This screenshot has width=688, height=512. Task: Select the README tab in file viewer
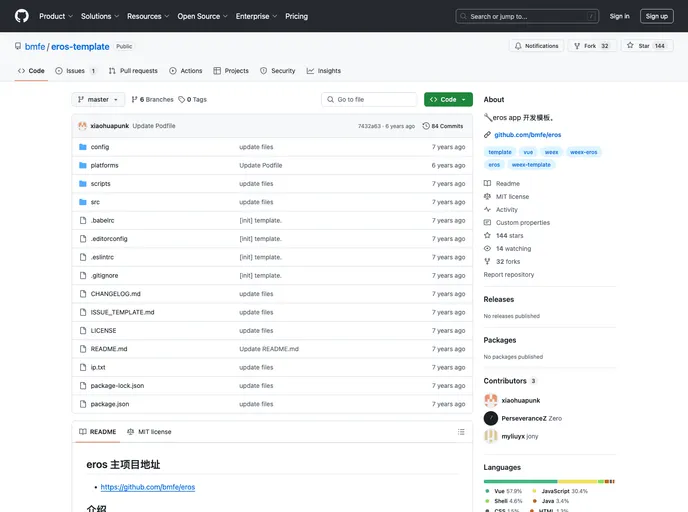tap(97, 432)
